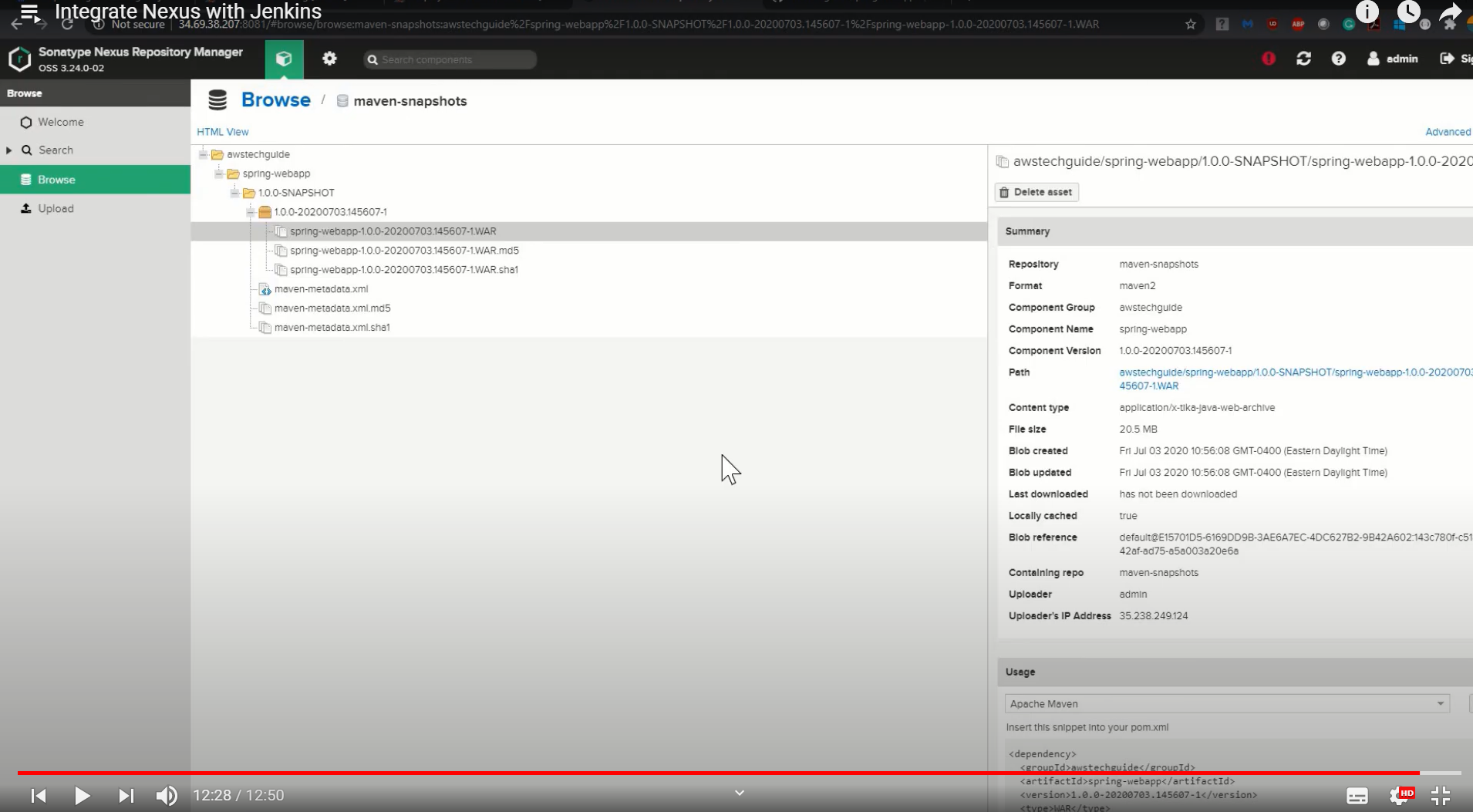Viewport: 1473px width, 812px height.
Task: Open the Advanced search link
Action: pos(1448,132)
